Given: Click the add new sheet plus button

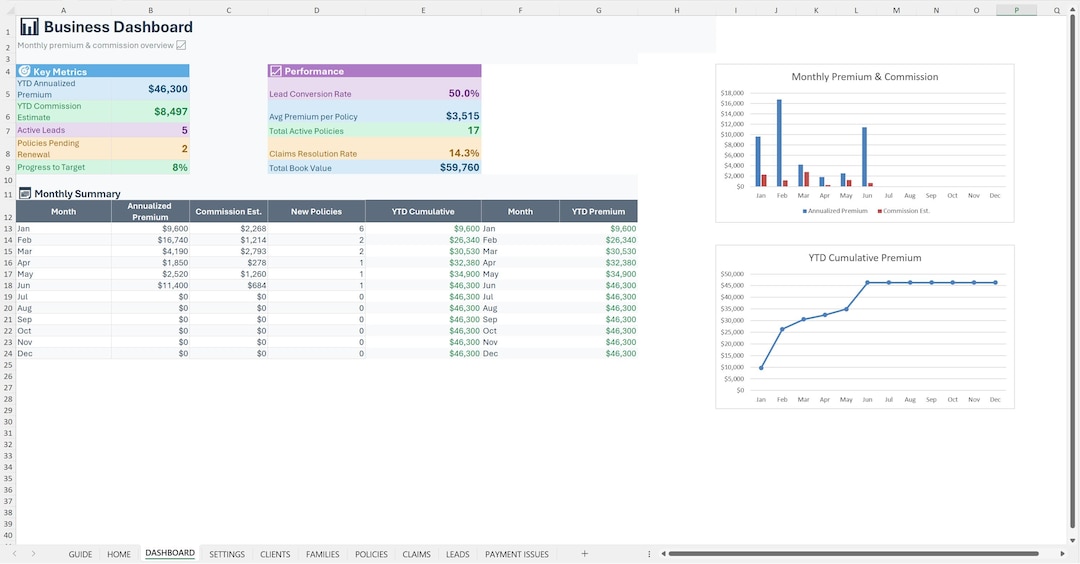Looking at the screenshot, I should click(584, 554).
